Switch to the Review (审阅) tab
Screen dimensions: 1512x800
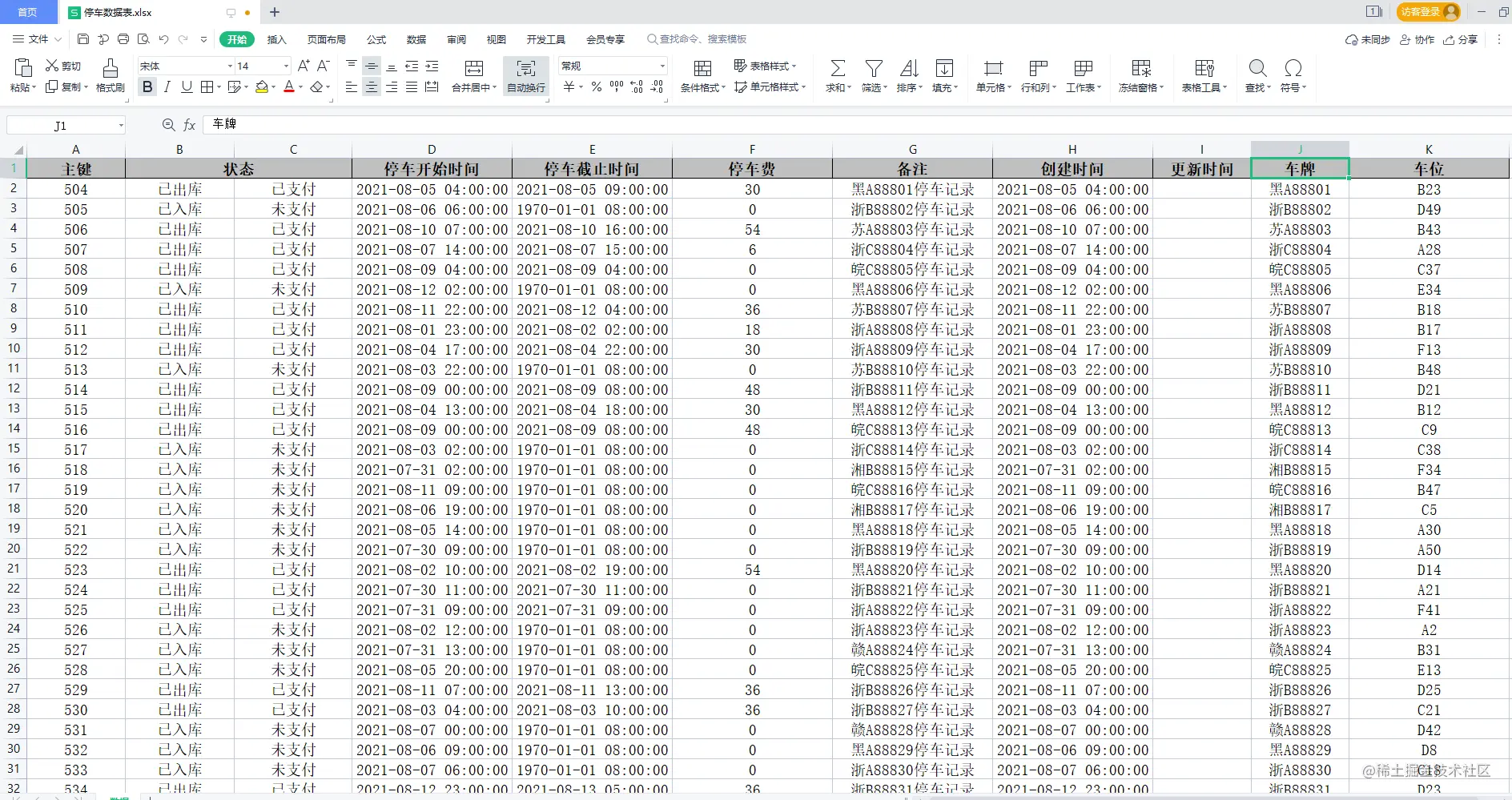[x=456, y=39]
